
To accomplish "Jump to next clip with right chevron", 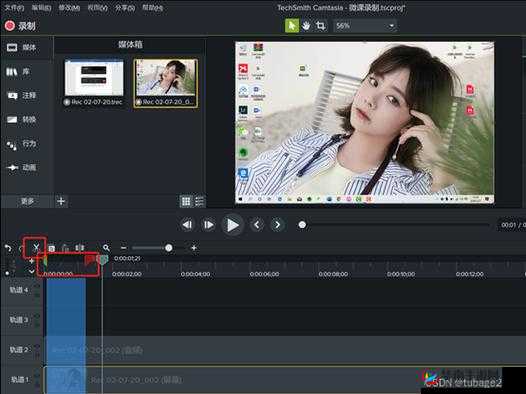I will tap(277, 225).
